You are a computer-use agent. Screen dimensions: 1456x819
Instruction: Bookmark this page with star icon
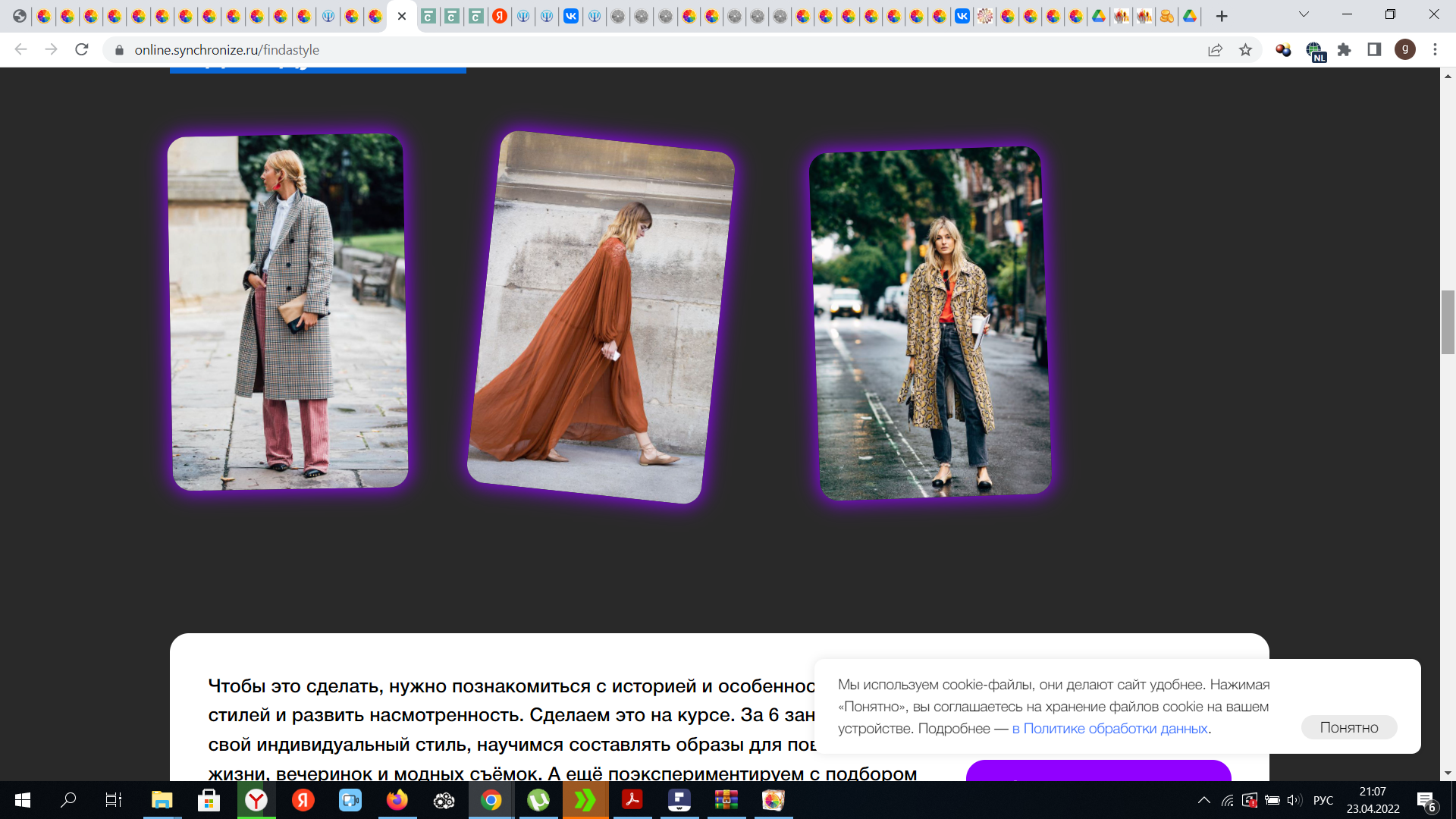tap(1245, 49)
